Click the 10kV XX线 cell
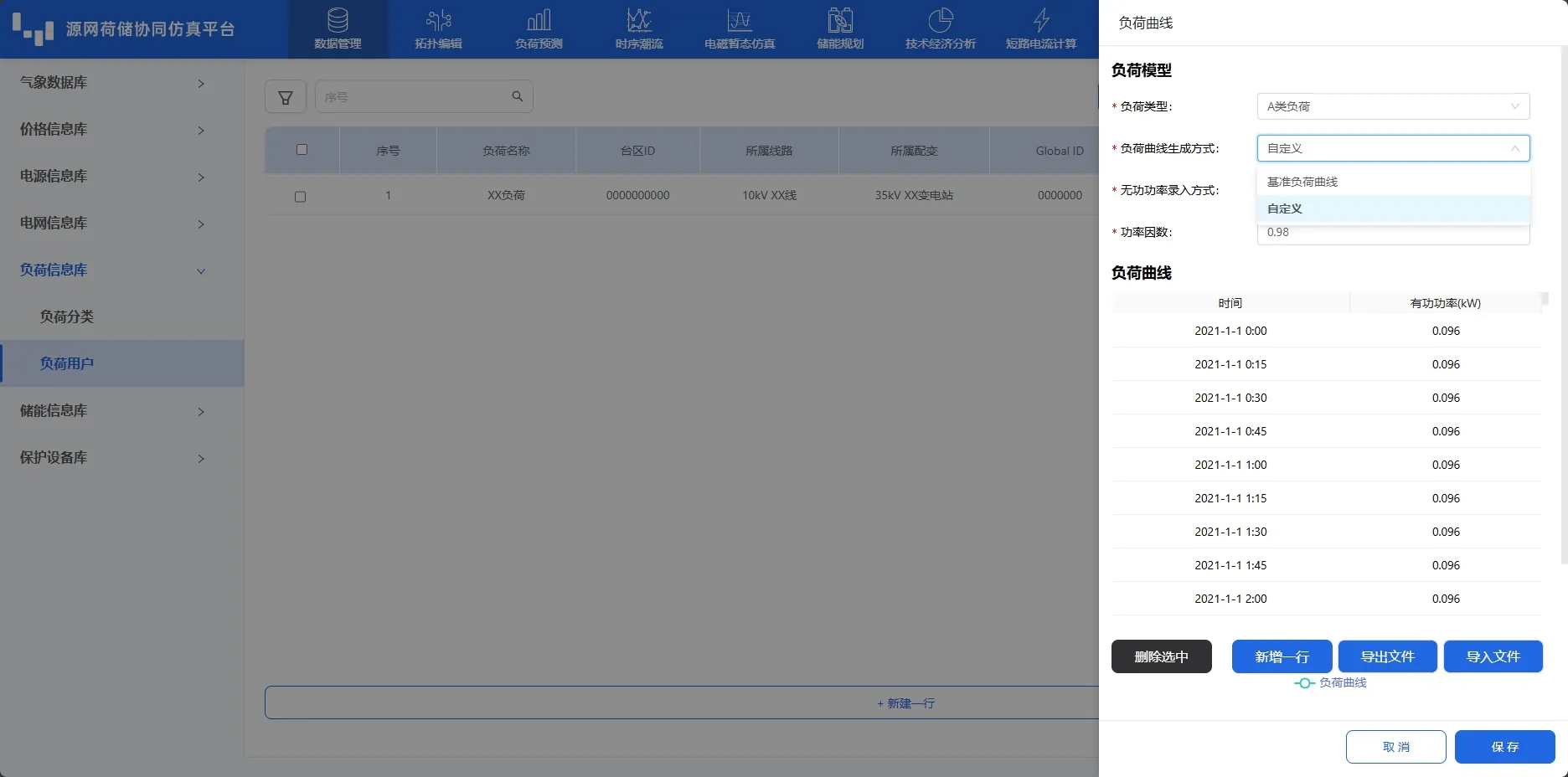This screenshot has height=777, width=1568. click(x=769, y=195)
